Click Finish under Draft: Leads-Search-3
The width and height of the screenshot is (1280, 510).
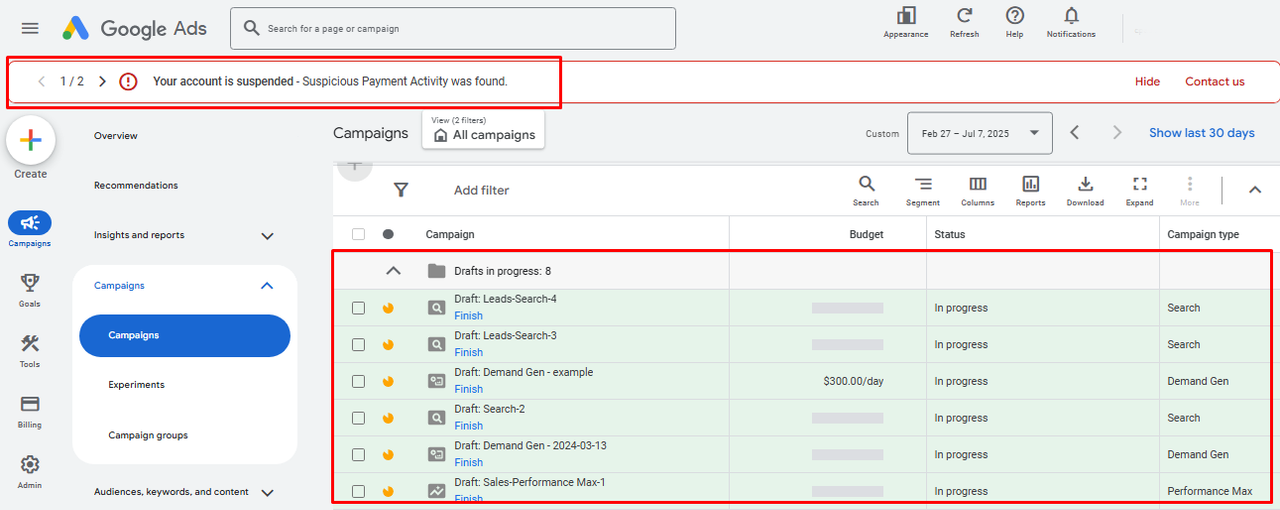468,352
